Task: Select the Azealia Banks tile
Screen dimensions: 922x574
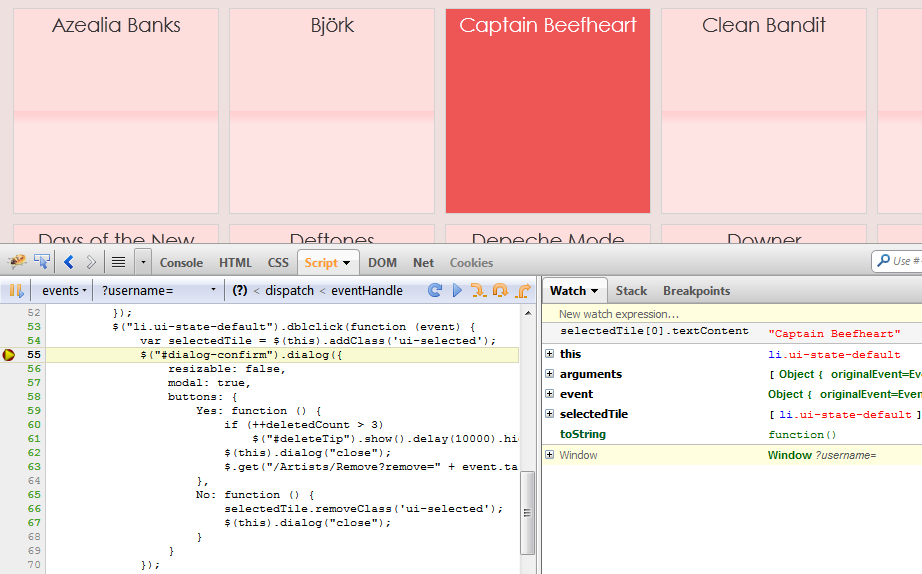Action: [x=116, y=111]
